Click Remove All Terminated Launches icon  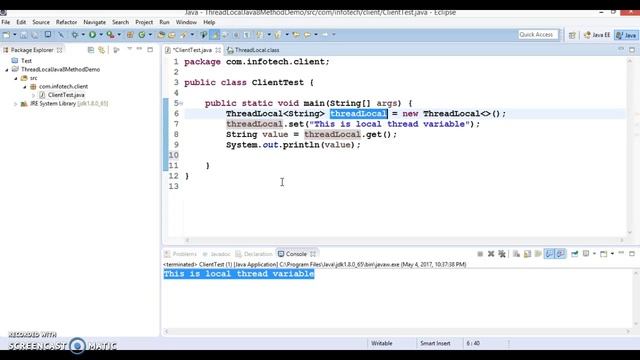pyautogui.click(x=502, y=254)
